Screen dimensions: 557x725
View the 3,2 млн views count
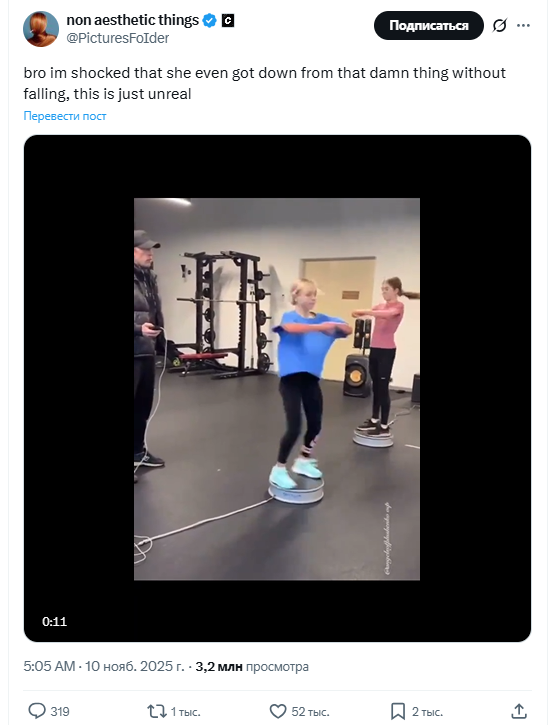pyautogui.click(x=252, y=666)
